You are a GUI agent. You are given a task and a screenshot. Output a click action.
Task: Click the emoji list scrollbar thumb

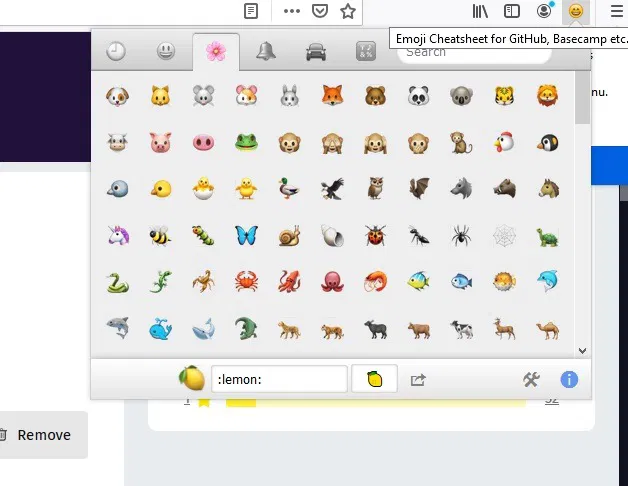click(x=582, y=98)
